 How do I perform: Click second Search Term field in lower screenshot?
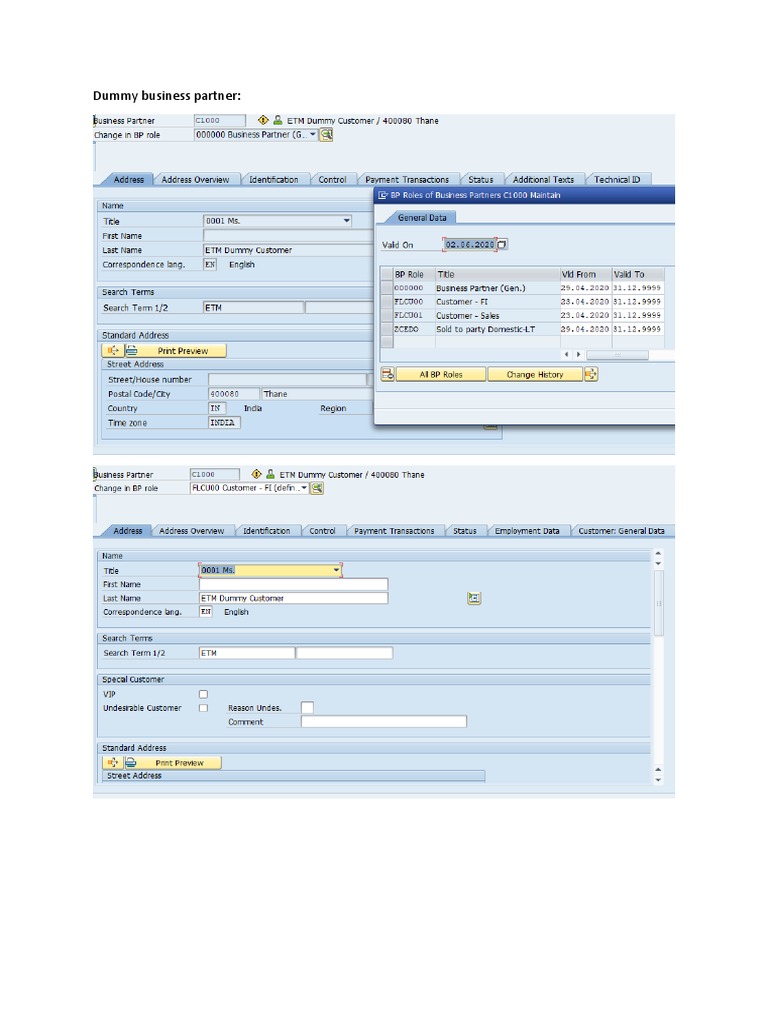[x=344, y=653]
